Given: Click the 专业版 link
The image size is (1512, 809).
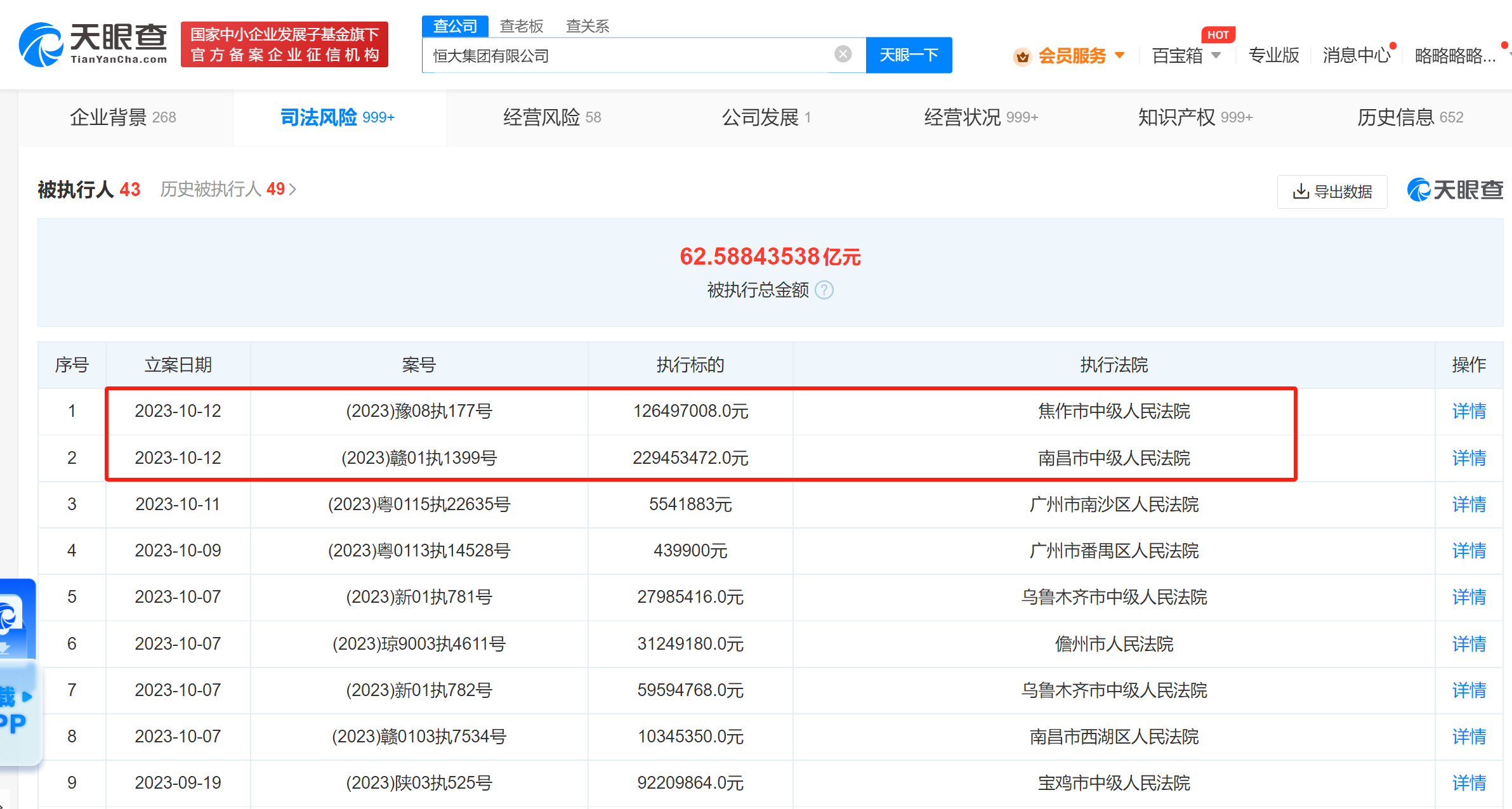Looking at the screenshot, I should 1273,56.
